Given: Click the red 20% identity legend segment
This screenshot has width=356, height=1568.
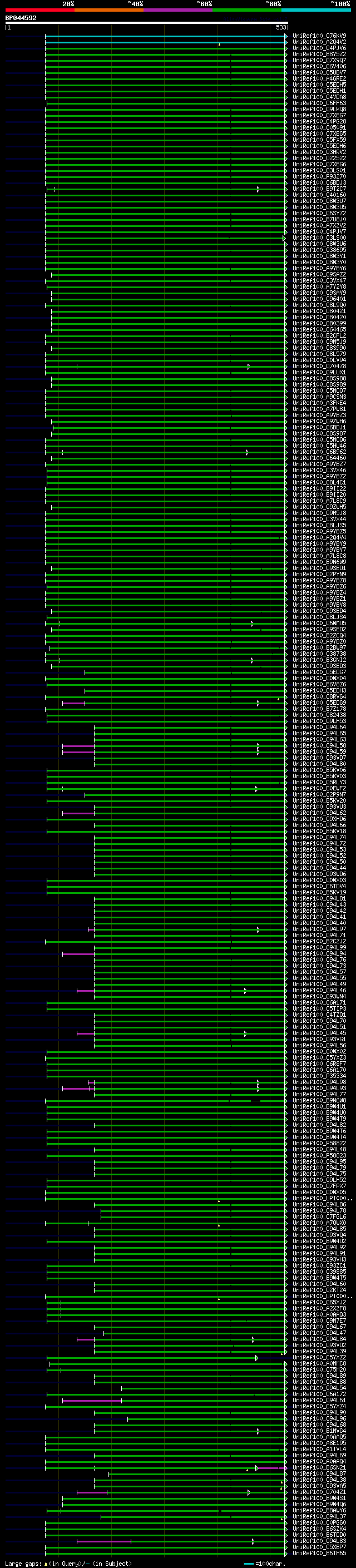Looking at the screenshot, I should click(x=39, y=10).
